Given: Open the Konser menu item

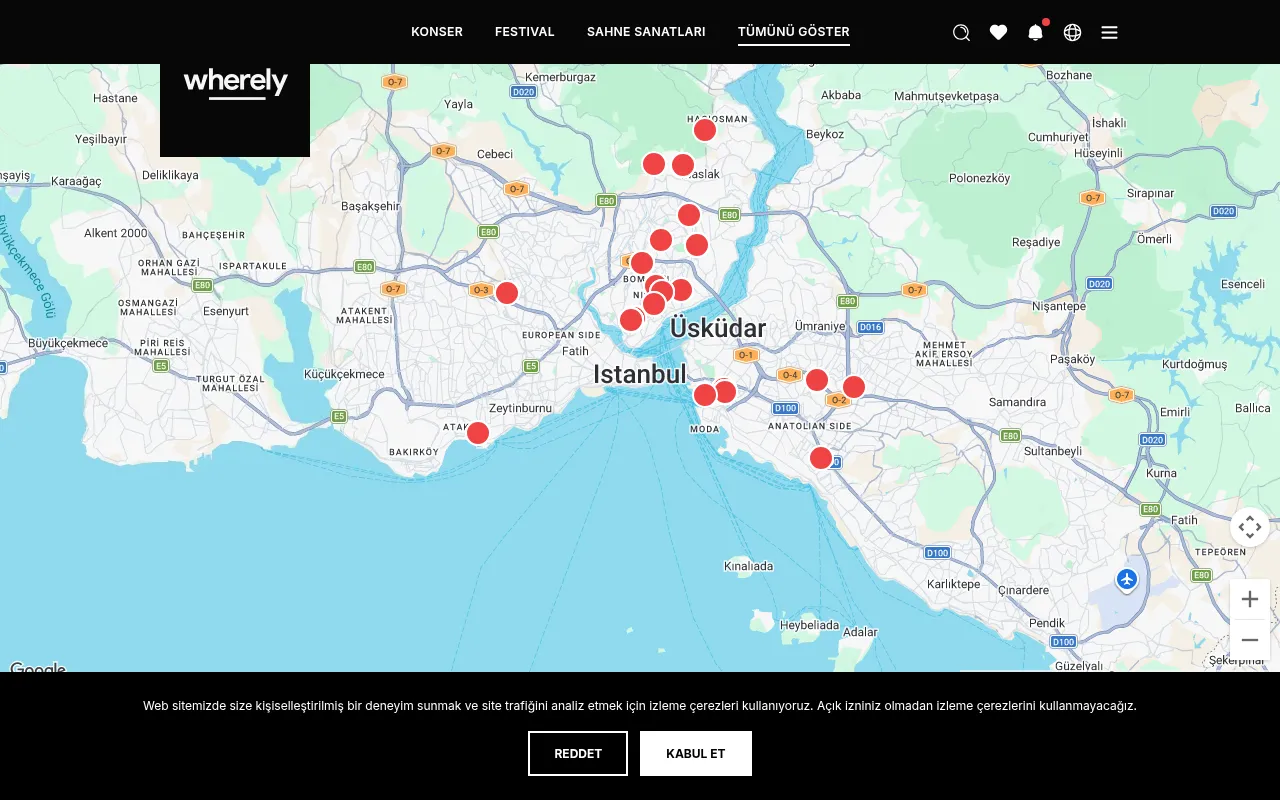Looking at the screenshot, I should 437,32.
